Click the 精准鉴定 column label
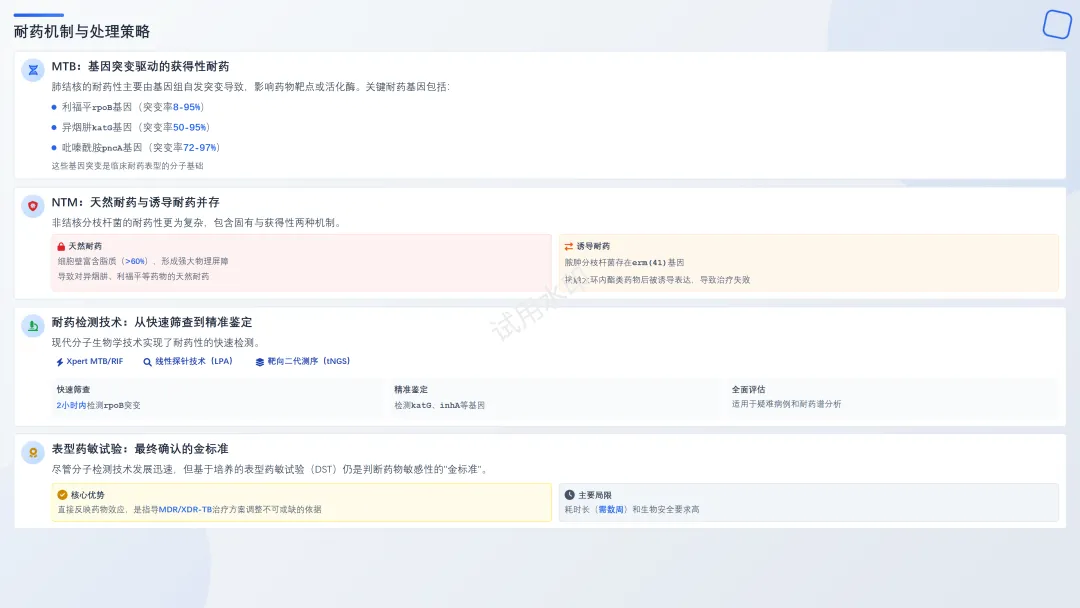 (411, 390)
